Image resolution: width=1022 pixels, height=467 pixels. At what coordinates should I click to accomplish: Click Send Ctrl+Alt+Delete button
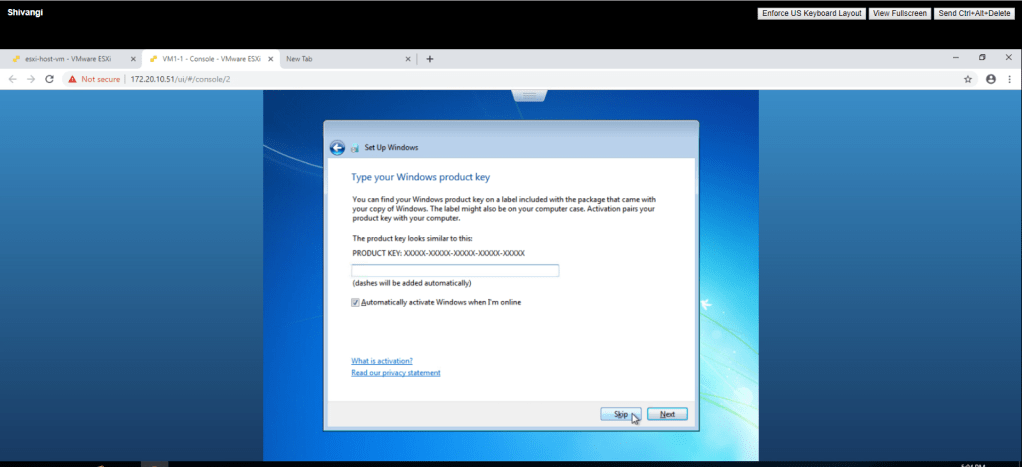[x=974, y=13]
